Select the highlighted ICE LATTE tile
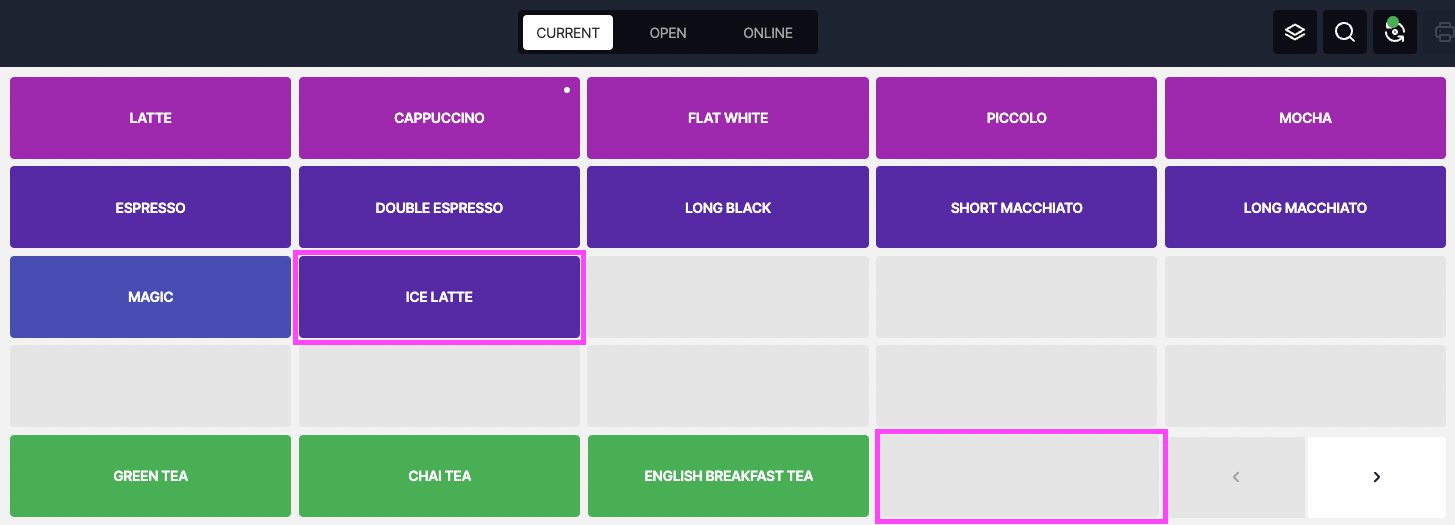This screenshot has height=525, width=1455. tap(439, 297)
